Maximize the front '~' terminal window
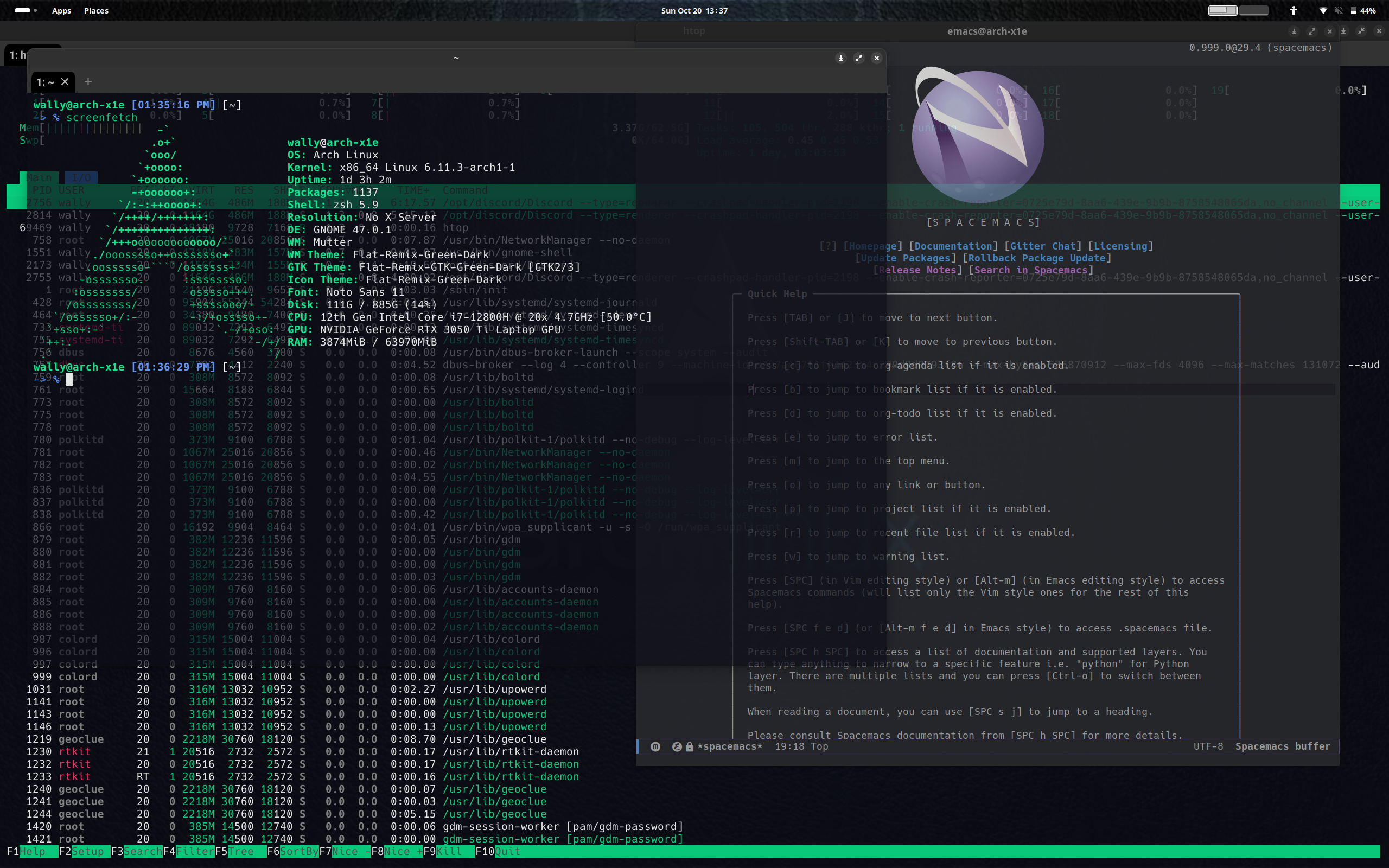Viewport: 1389px width, 868px height. point(859,58)
